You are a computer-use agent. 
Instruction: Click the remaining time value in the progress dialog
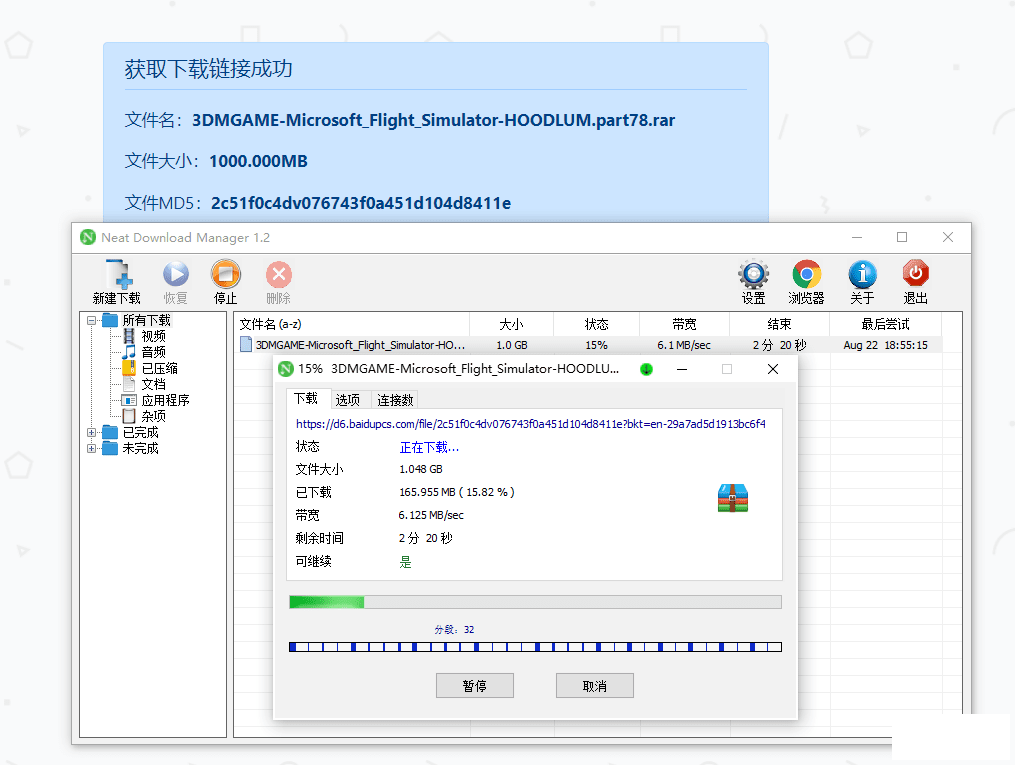425,538
